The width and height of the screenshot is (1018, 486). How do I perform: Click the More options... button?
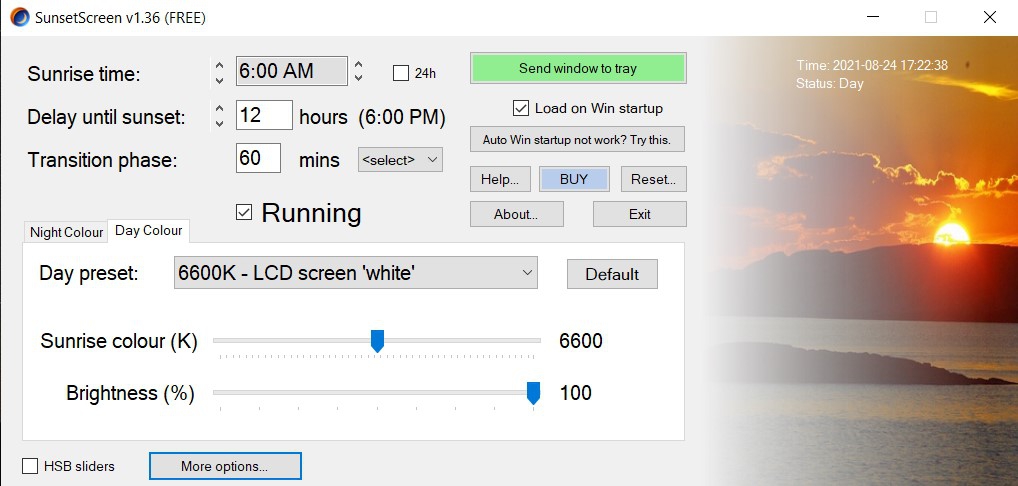point(225,466)
